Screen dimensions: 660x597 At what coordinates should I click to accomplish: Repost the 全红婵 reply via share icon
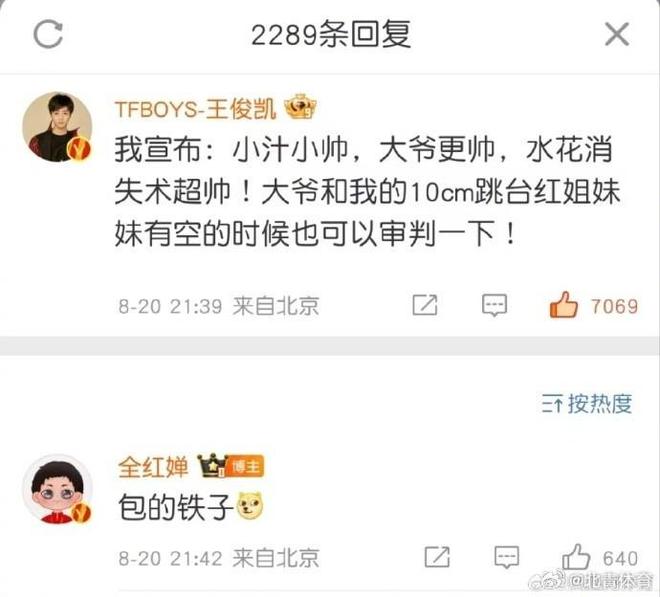pyautogui.click(x=437, y=557)
